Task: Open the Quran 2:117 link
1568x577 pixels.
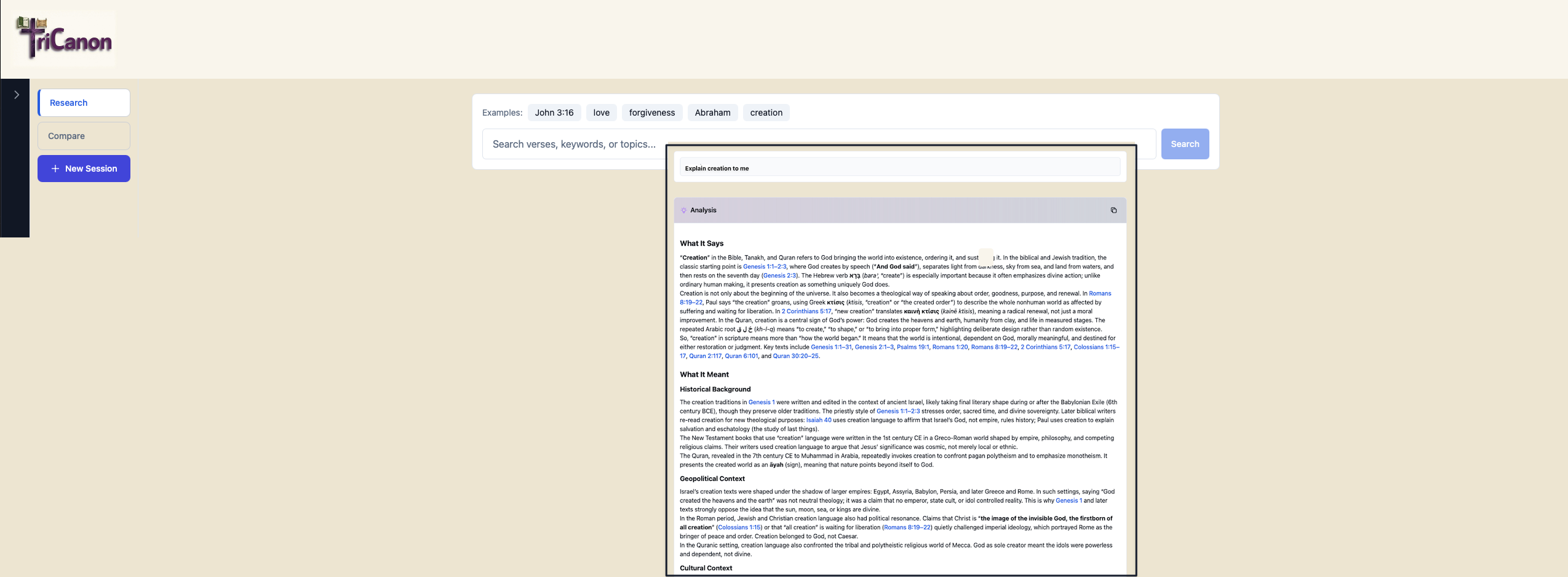Action: click(x=705, y=356)
